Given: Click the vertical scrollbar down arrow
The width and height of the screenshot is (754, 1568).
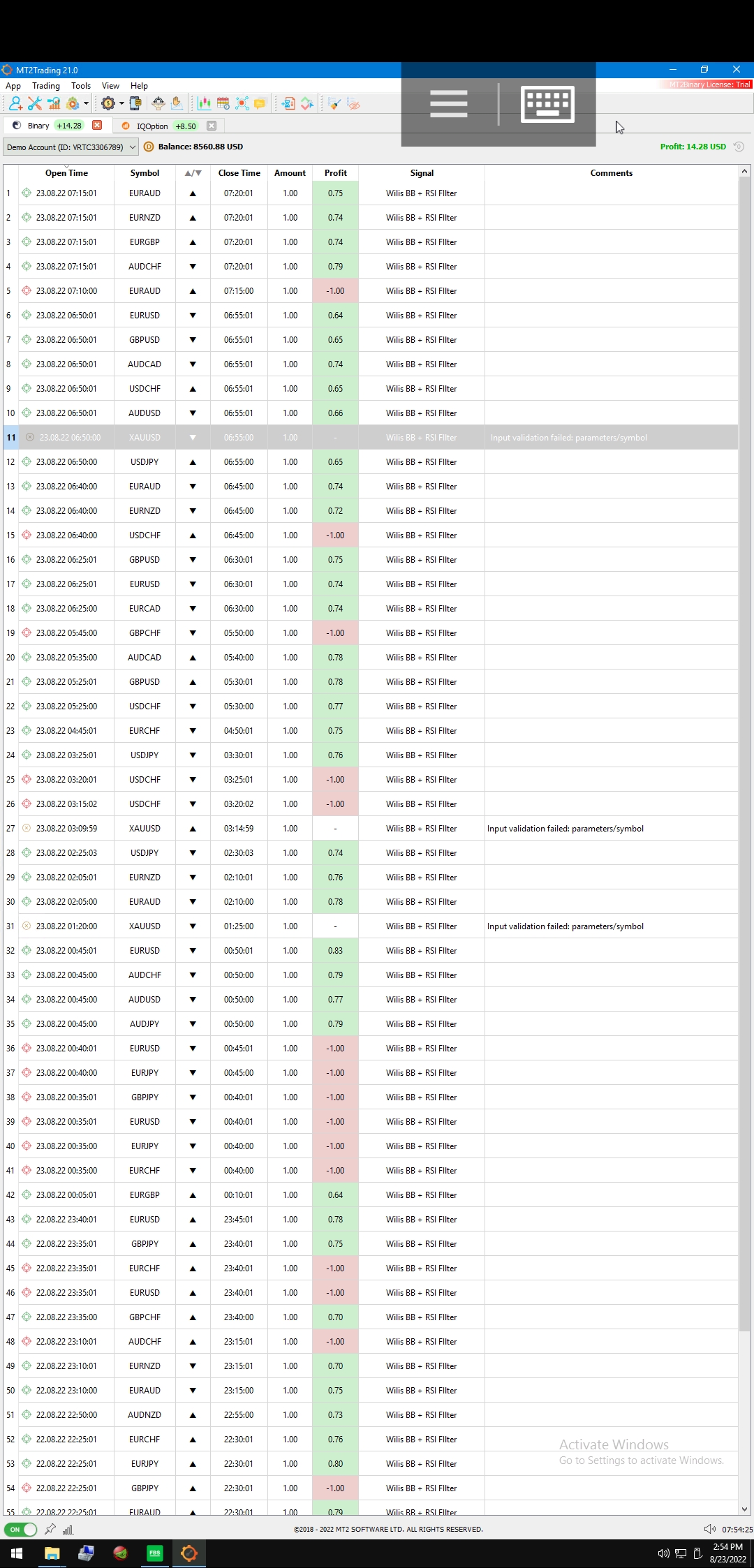Looking at the screenshot, I should [x=745, y=1509].
